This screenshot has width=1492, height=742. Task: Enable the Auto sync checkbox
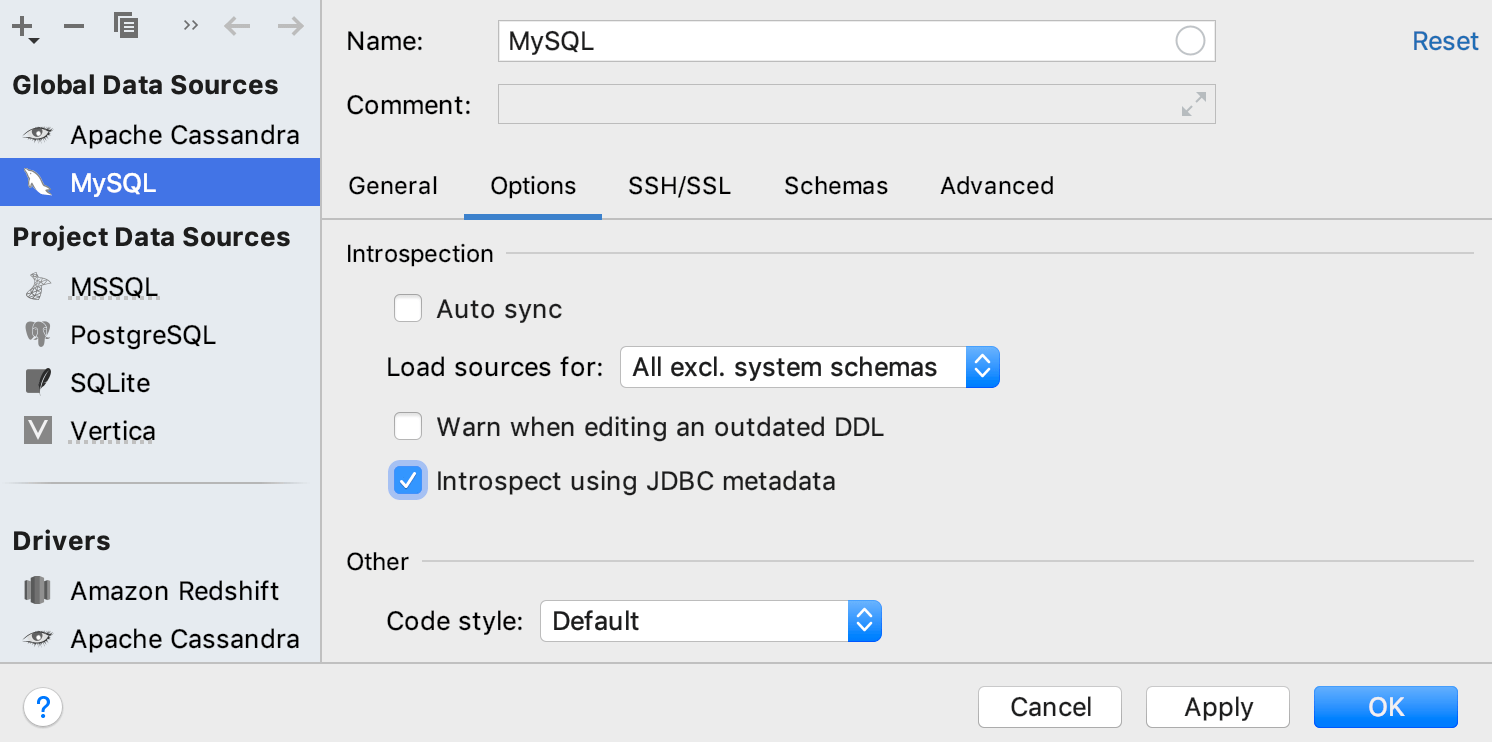pos(408,309)
